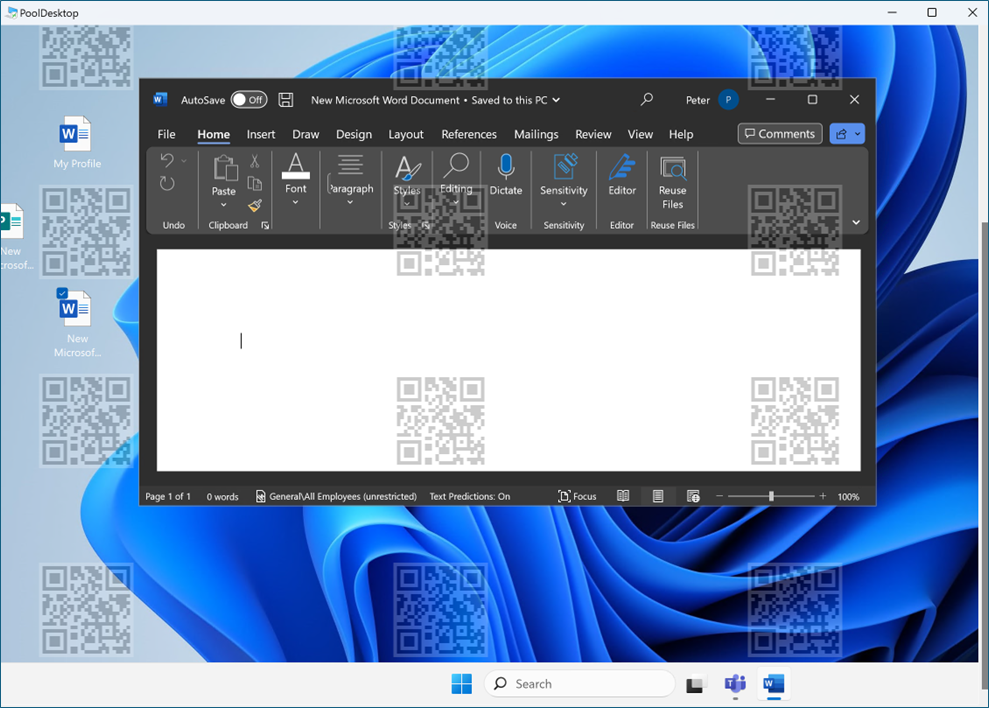
Task: Open the File menu
Action: [x=167, y=134]
